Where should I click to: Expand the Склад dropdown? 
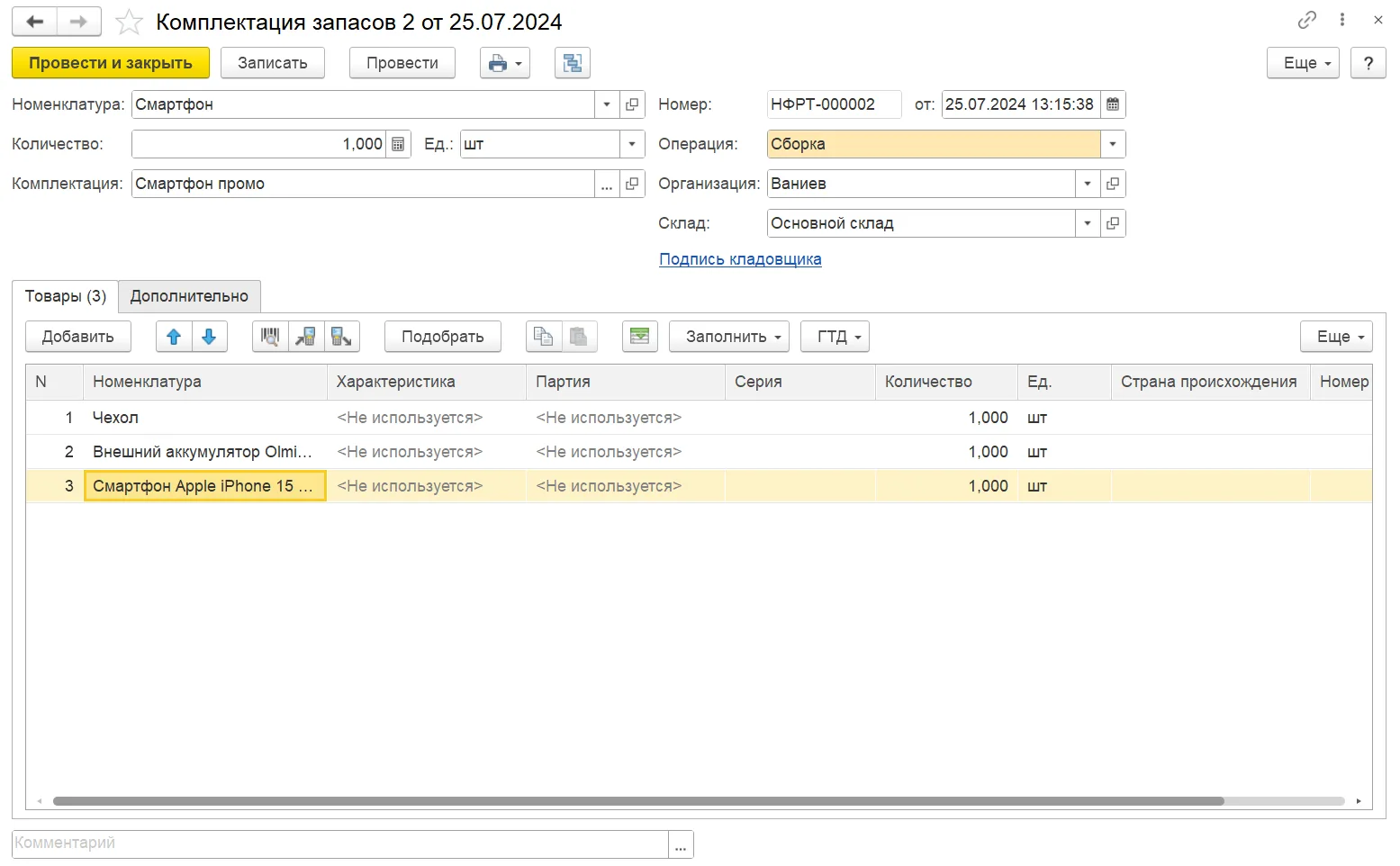click(x=1088, y=223)
